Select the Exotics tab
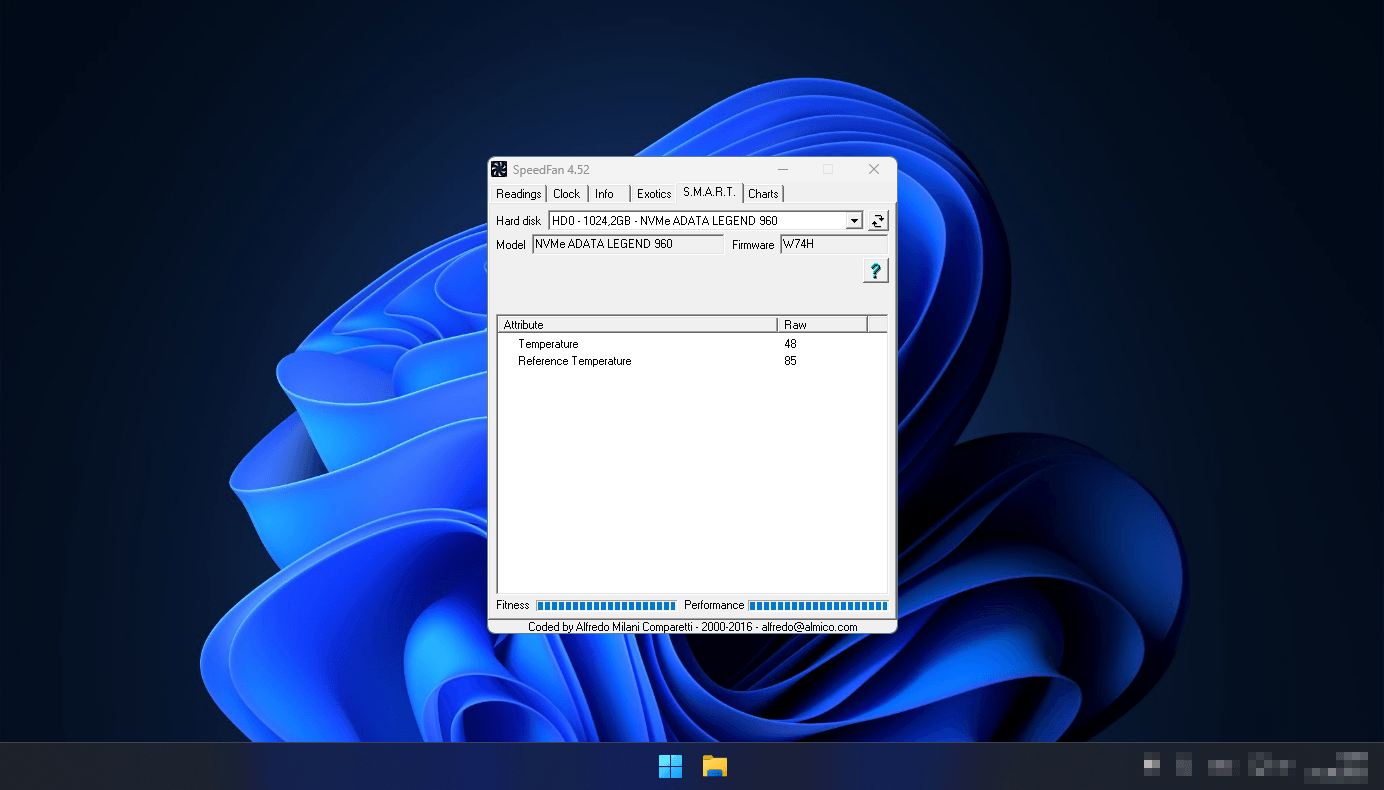This screenshot has height=790, width=1384. pos(654,194)
